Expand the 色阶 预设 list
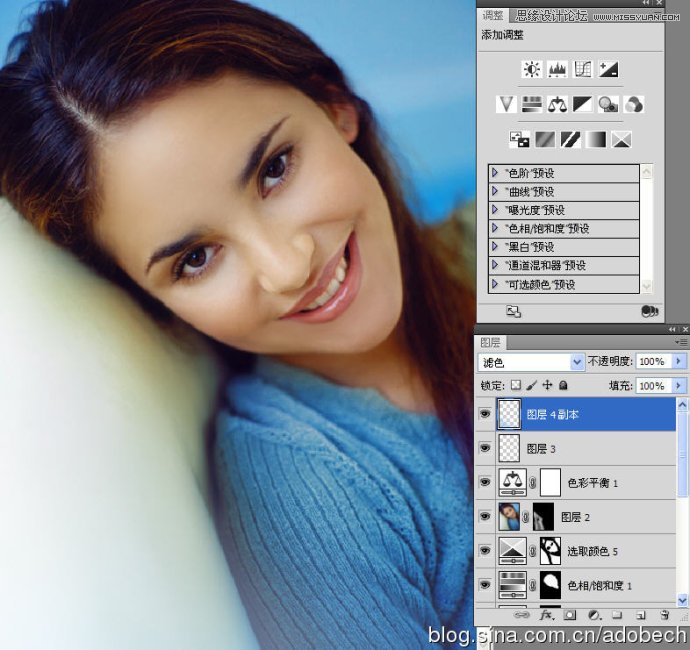This screenshot has height=650, width=690. [495, 173]
